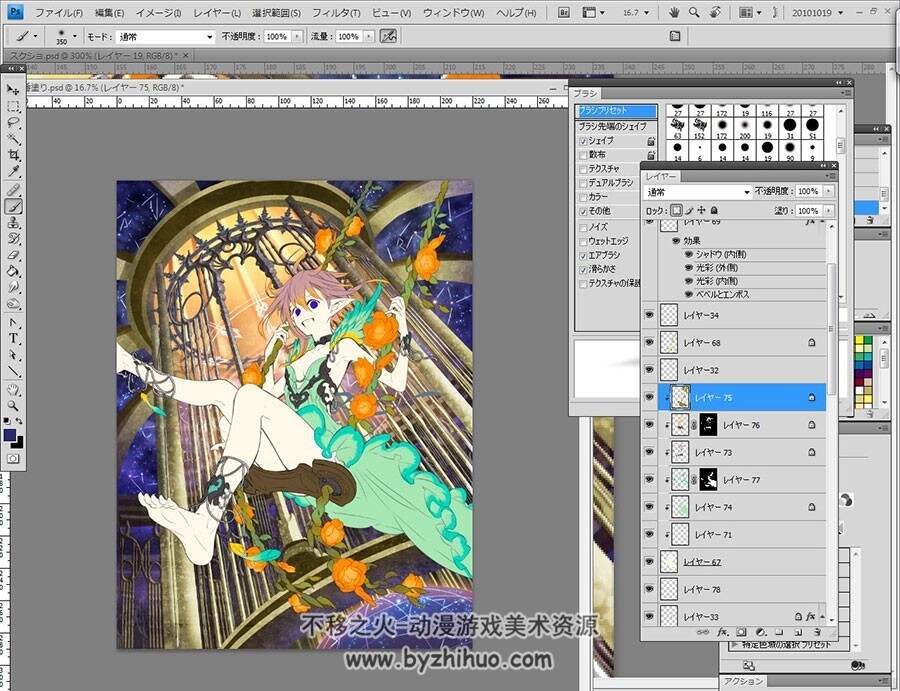
Task: Select ブラシ先端のシェイプ option
Action: click(x=612, y=126)
